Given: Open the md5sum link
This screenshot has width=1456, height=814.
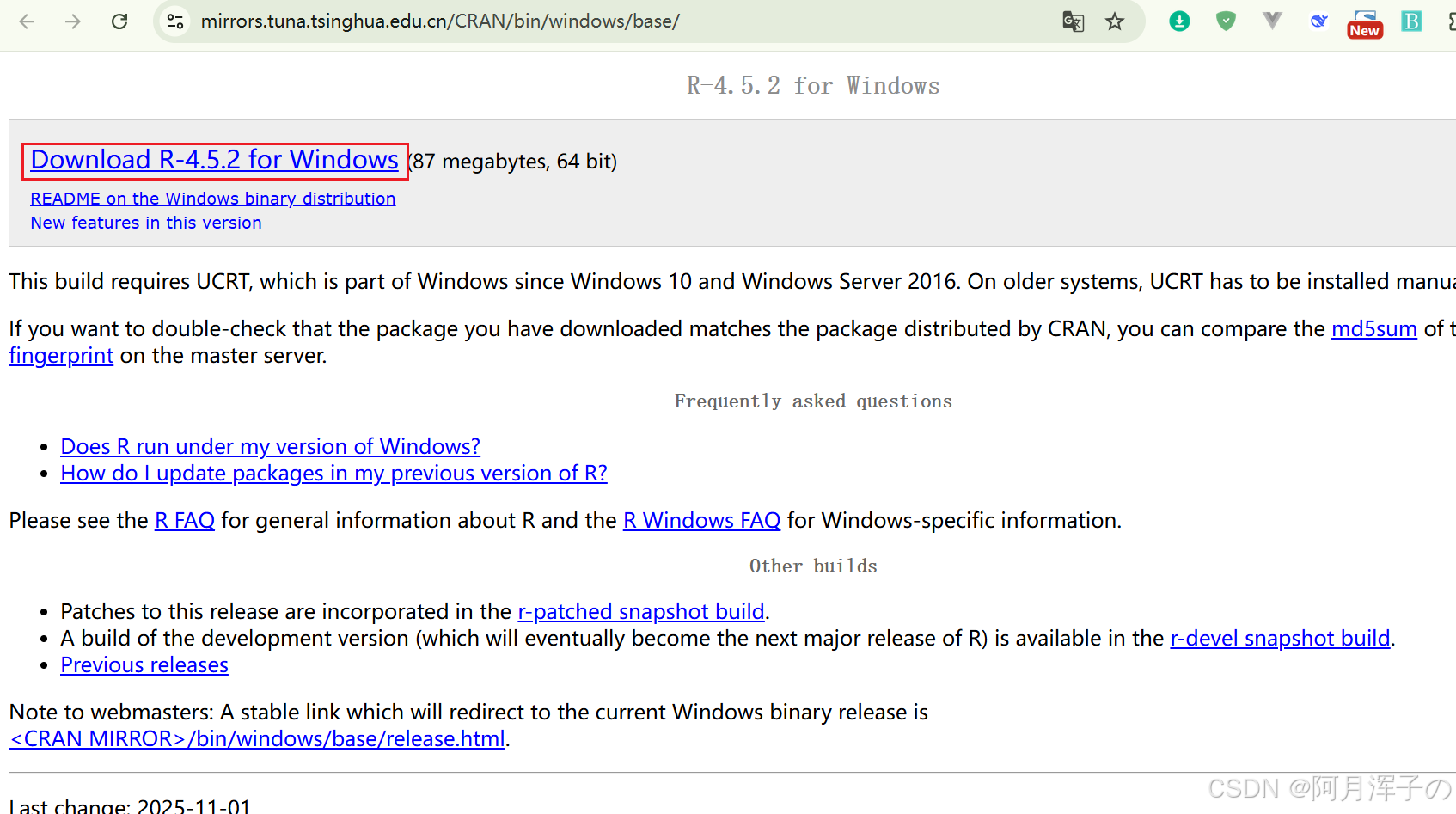Looking at the screenshot, I should [1373, 329].
